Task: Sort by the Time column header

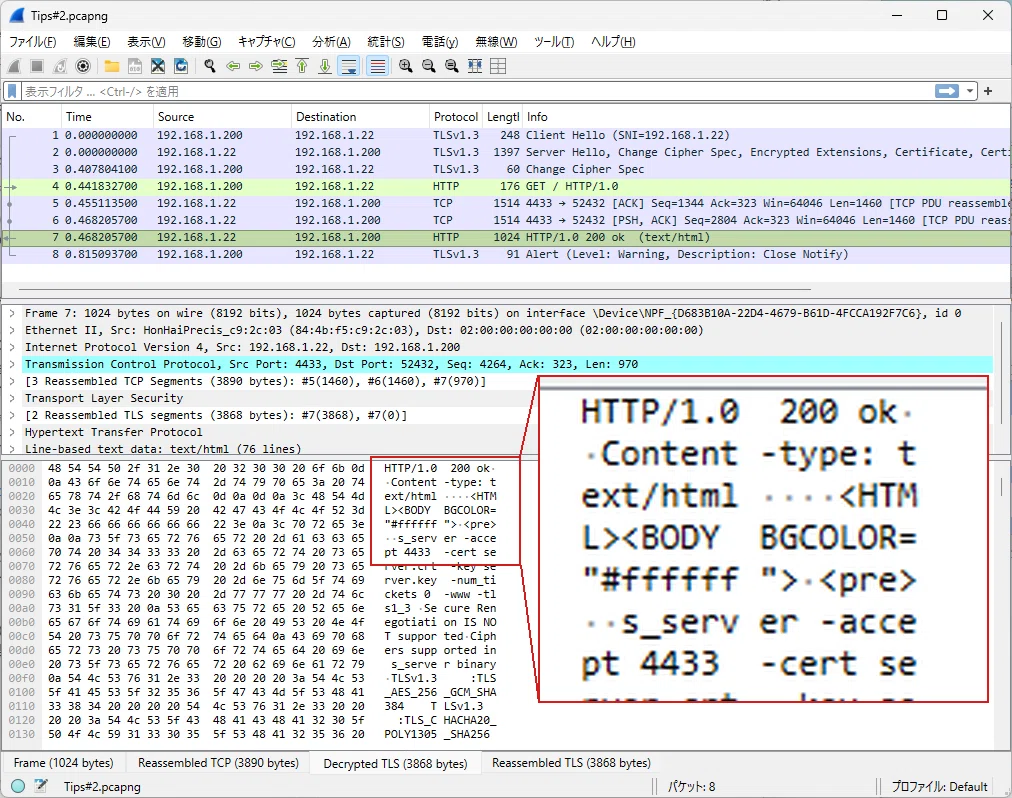Action: (x=106, y=117)
